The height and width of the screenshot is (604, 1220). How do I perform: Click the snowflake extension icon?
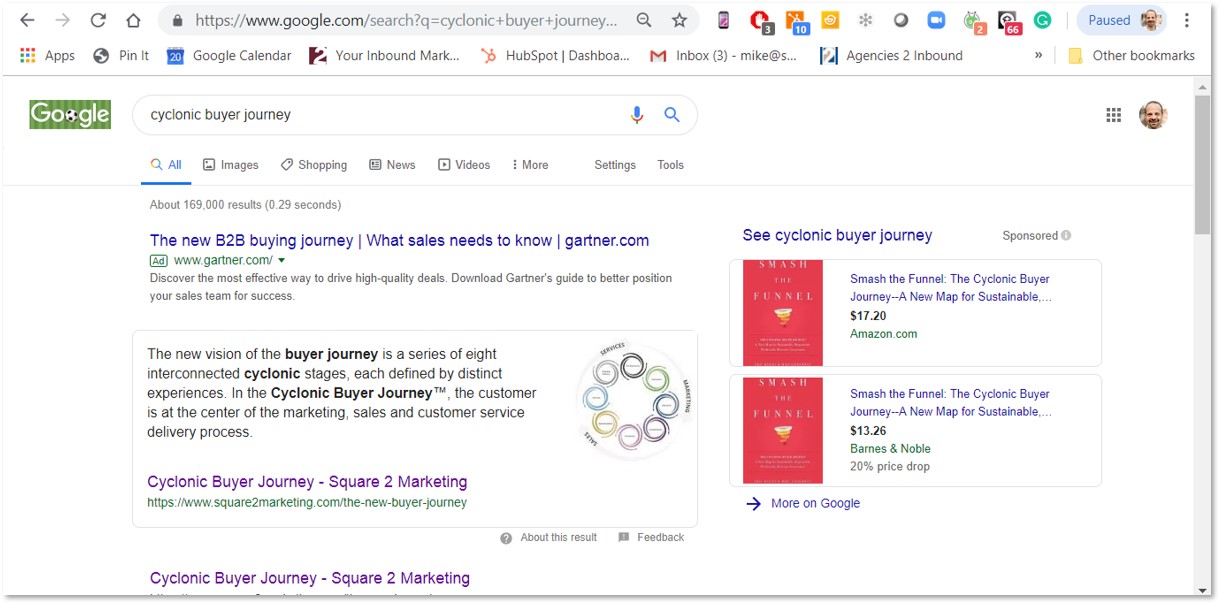coord(866,20)
